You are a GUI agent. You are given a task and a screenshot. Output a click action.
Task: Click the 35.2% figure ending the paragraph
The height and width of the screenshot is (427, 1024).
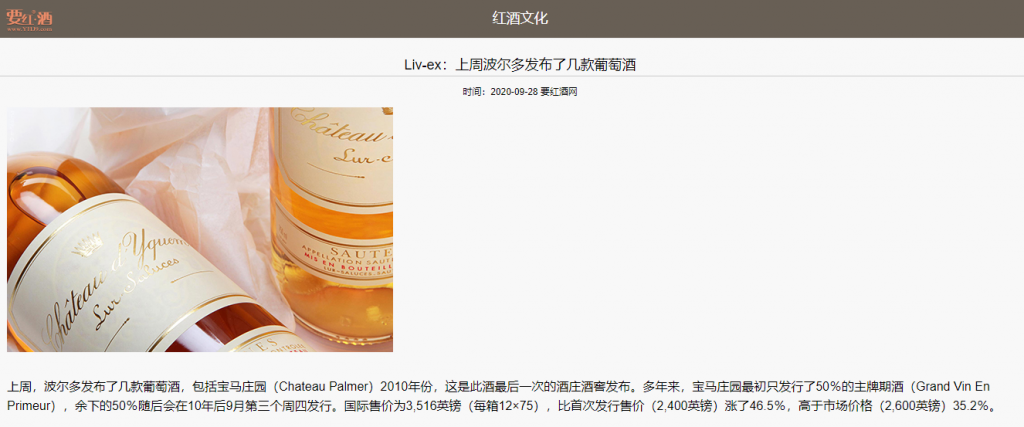tap(970, 406)
